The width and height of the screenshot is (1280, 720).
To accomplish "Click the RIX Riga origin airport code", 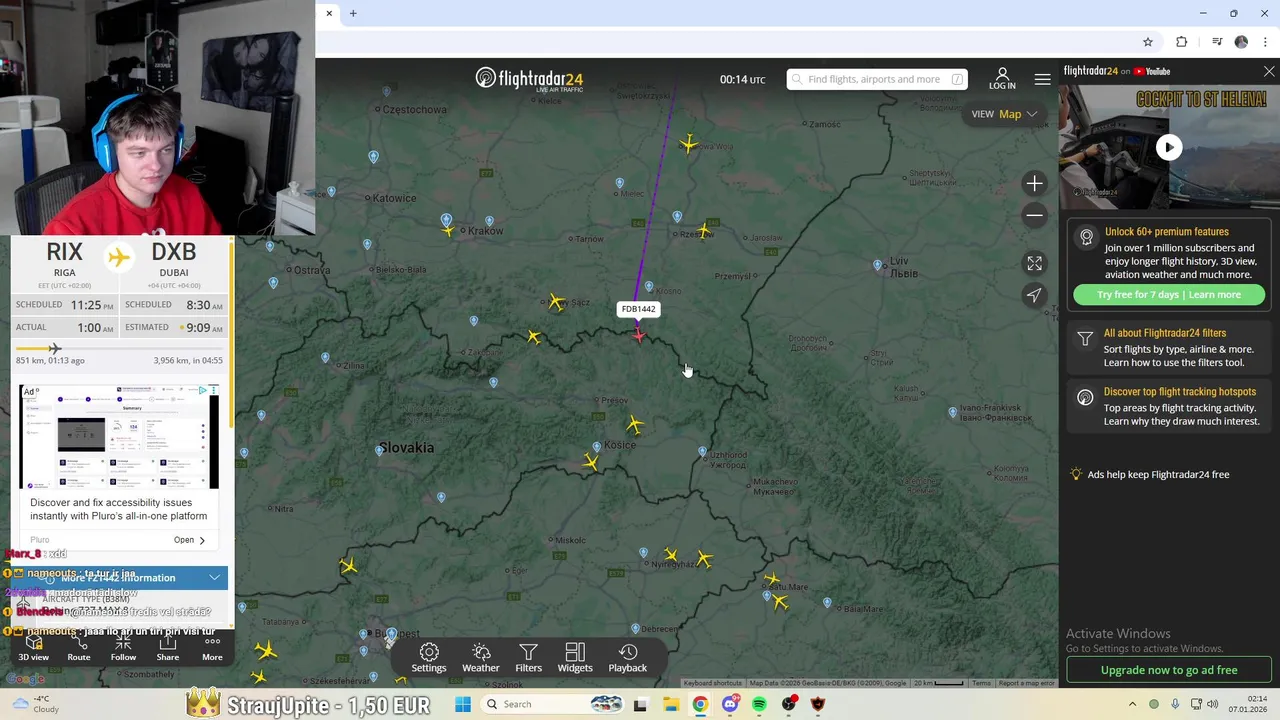I will click(64, 252).
